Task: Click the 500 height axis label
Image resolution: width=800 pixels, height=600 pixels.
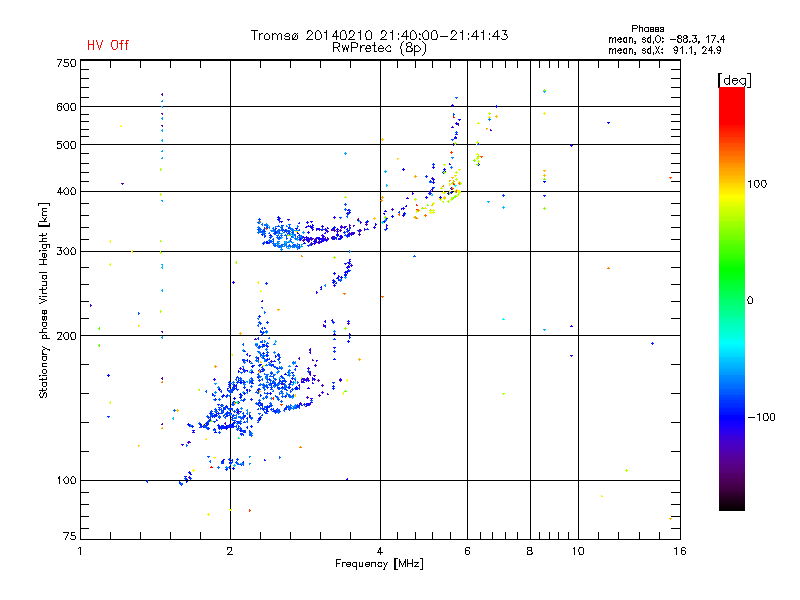Action: (x=67, y=145)
